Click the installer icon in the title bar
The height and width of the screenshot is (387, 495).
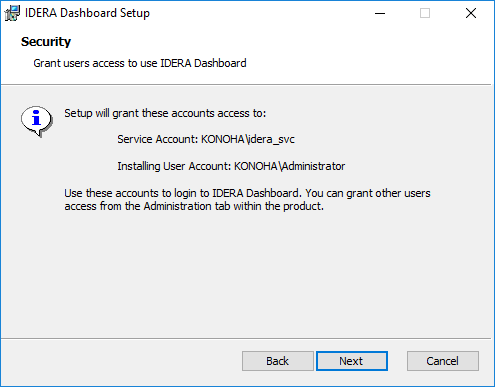tap(12, 13)
